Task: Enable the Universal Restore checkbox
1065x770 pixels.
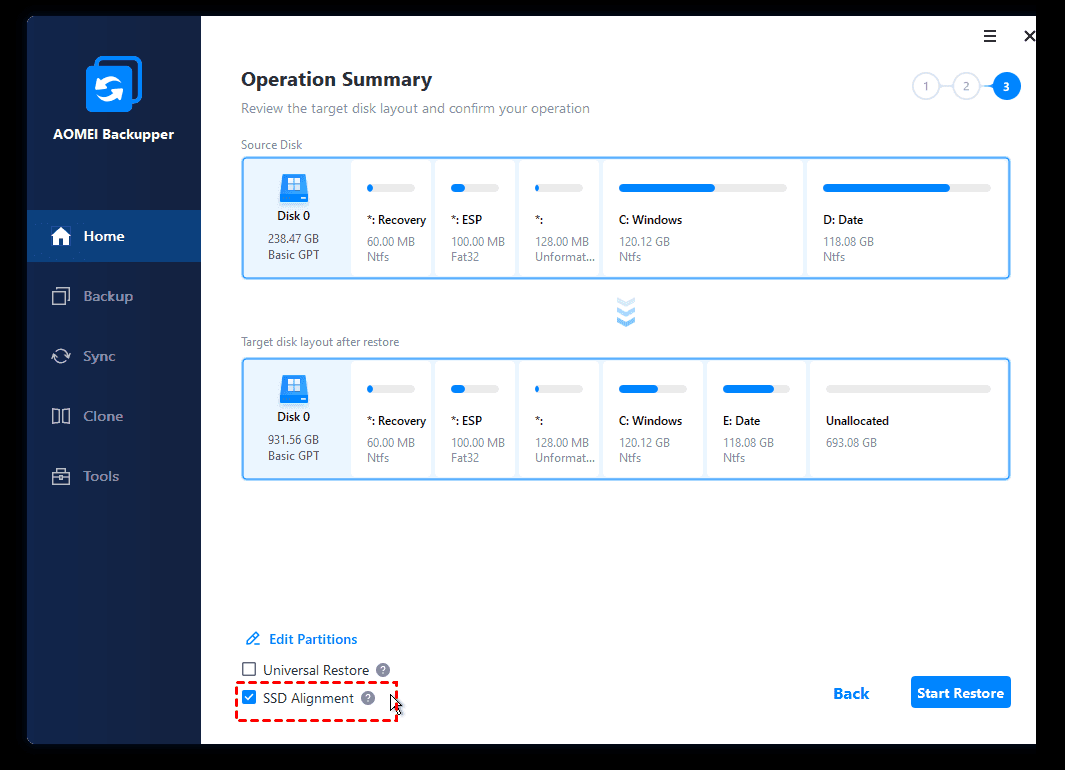Action: 250,670
